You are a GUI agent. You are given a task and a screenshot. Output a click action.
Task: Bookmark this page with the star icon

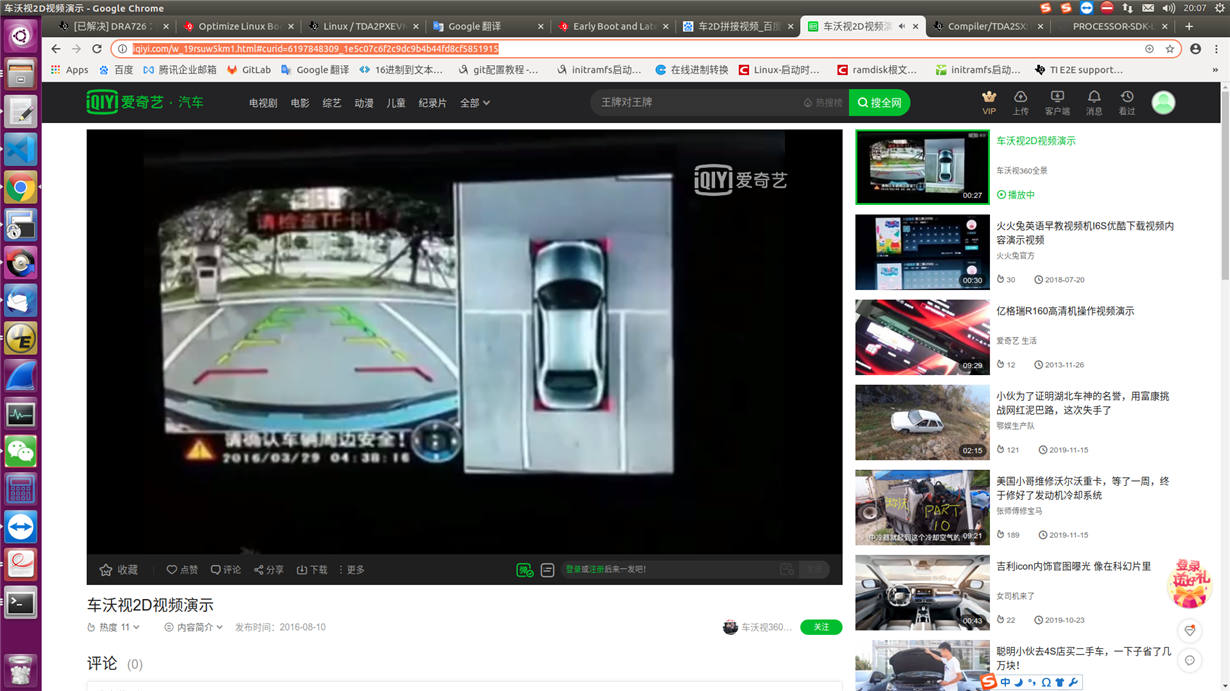[x=1169, y=48]
